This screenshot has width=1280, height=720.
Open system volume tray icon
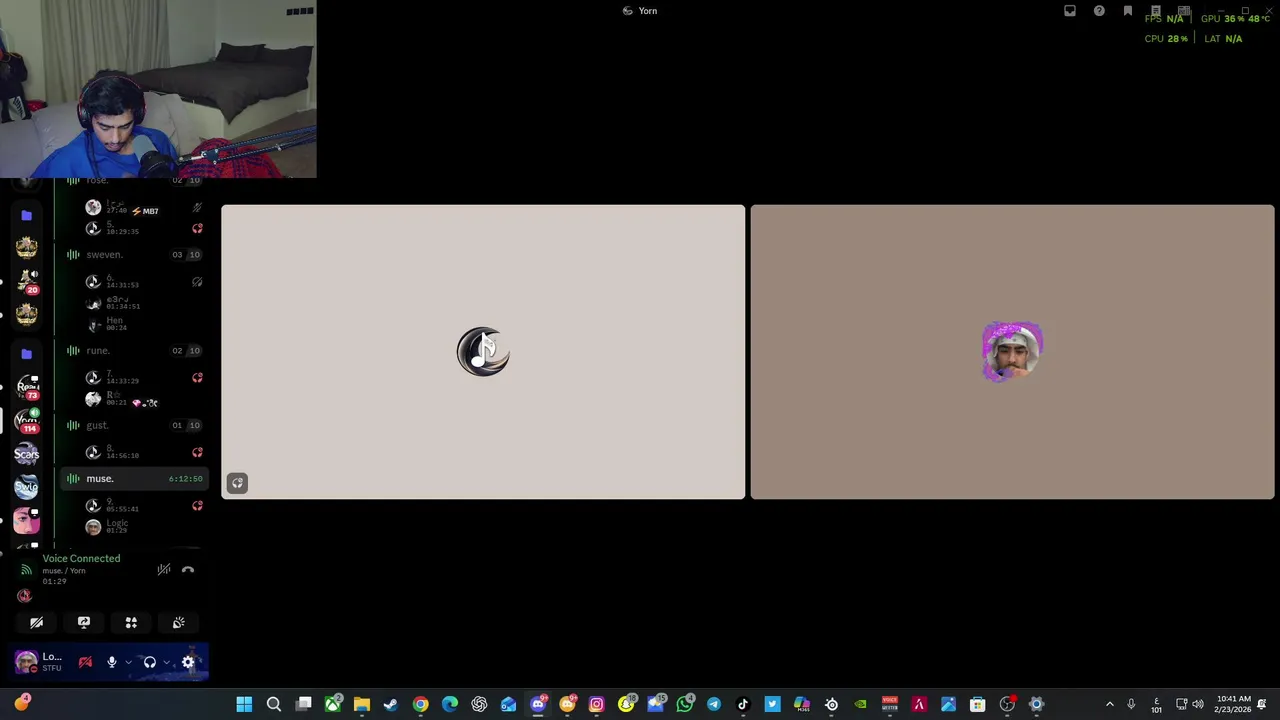point(1198,705)
